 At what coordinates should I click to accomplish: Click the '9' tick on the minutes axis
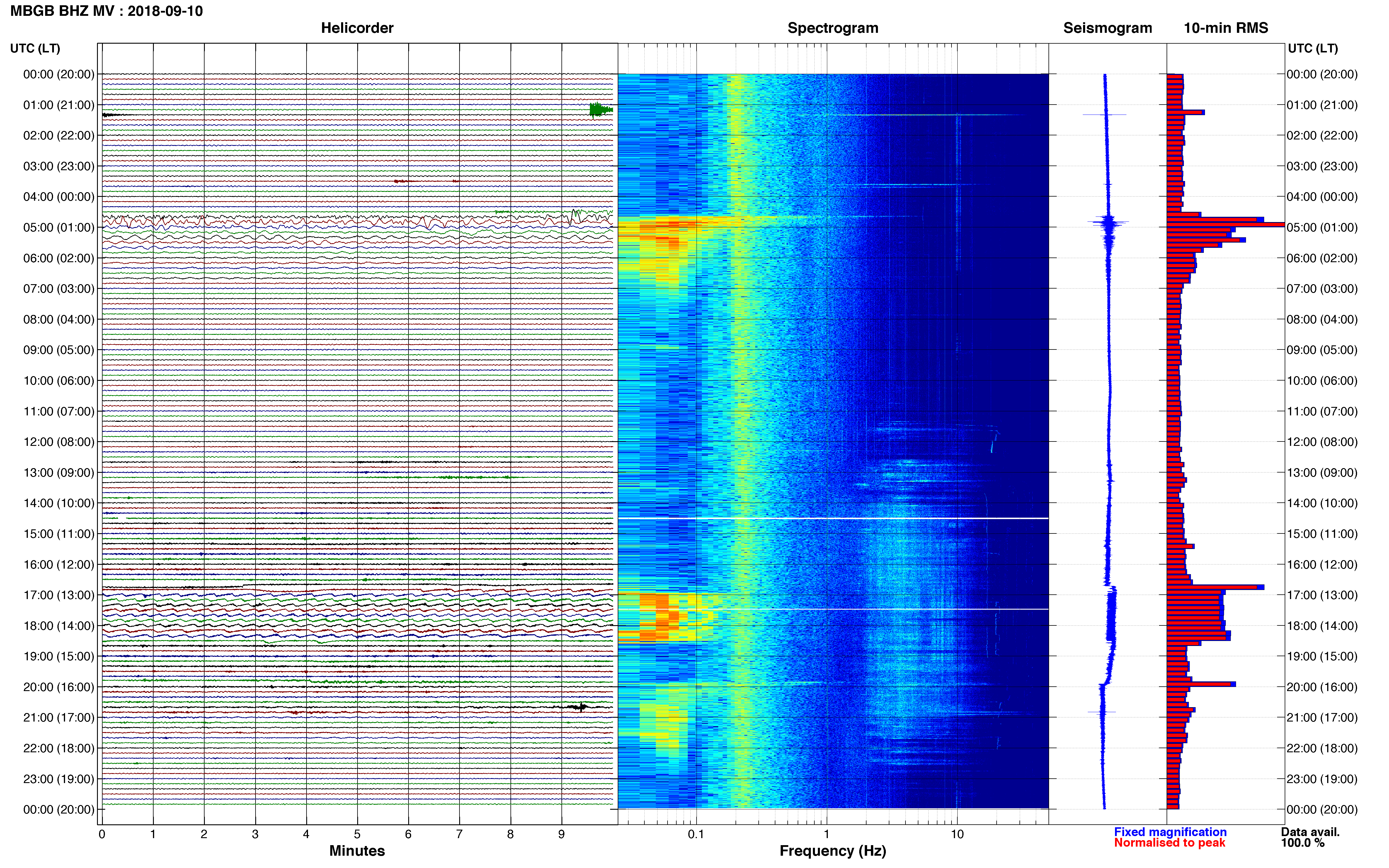(561, 834)
